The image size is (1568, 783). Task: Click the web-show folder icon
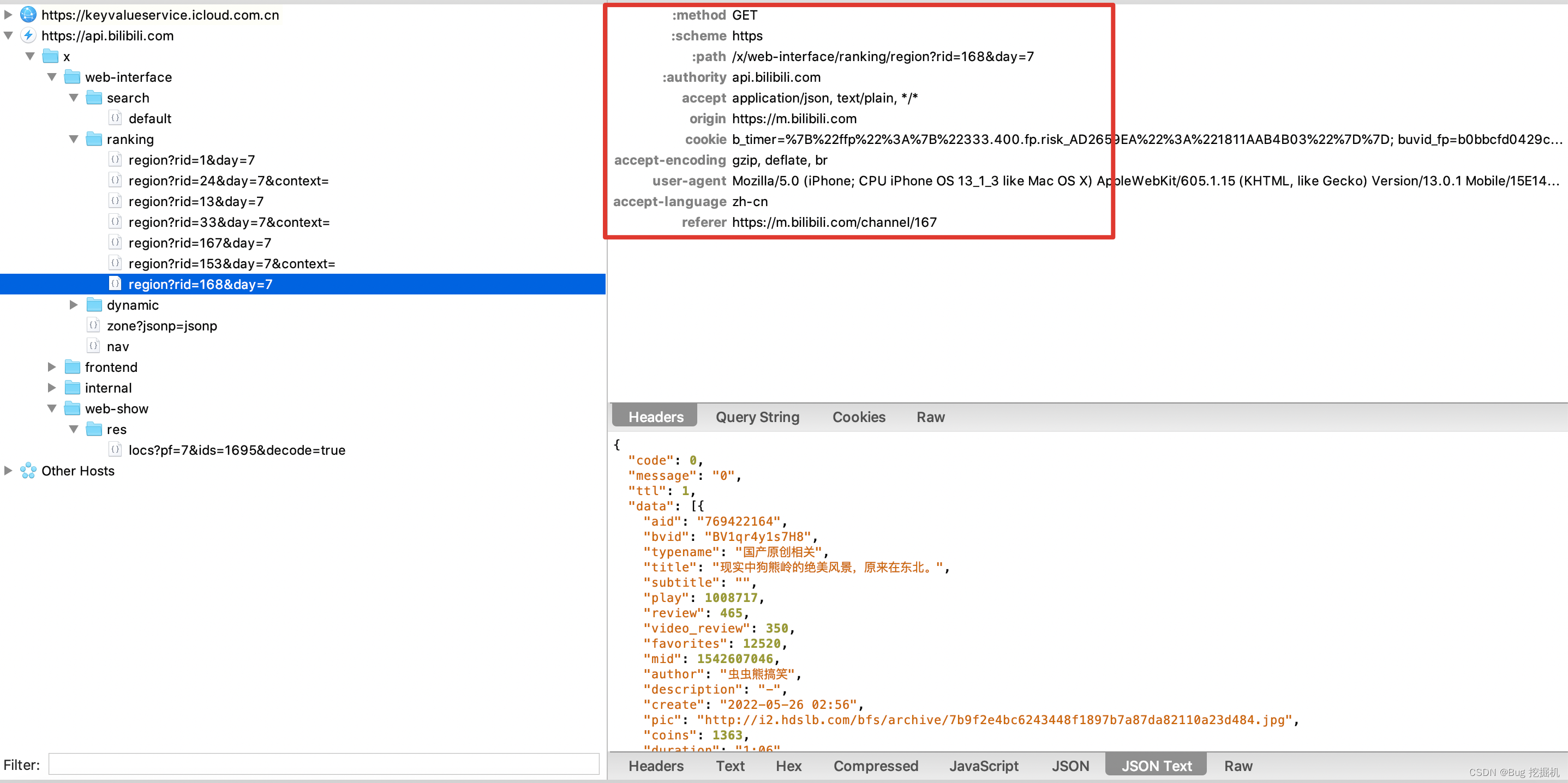(73, 408)
